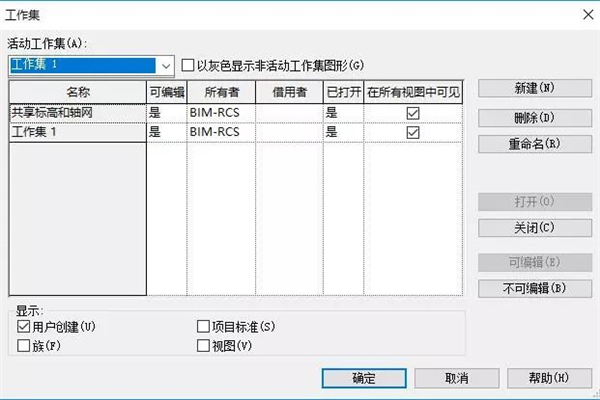The height and width of the screenshot is (400, 600).
Task: Click the 所有者 column header
Action: coord(220,92)
